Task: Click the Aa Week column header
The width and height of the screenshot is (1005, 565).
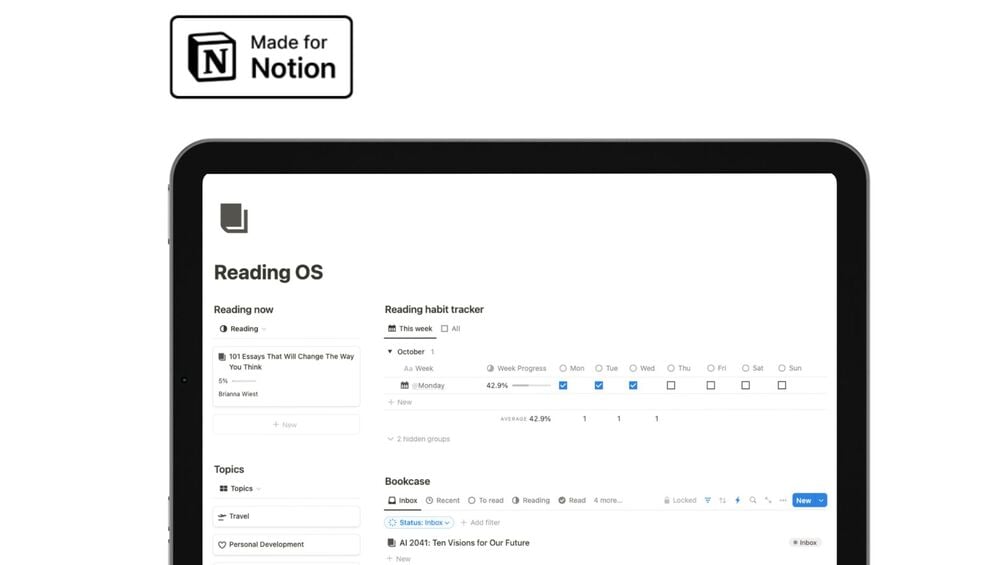Action: pyautogui.click(x=419, y=368)
